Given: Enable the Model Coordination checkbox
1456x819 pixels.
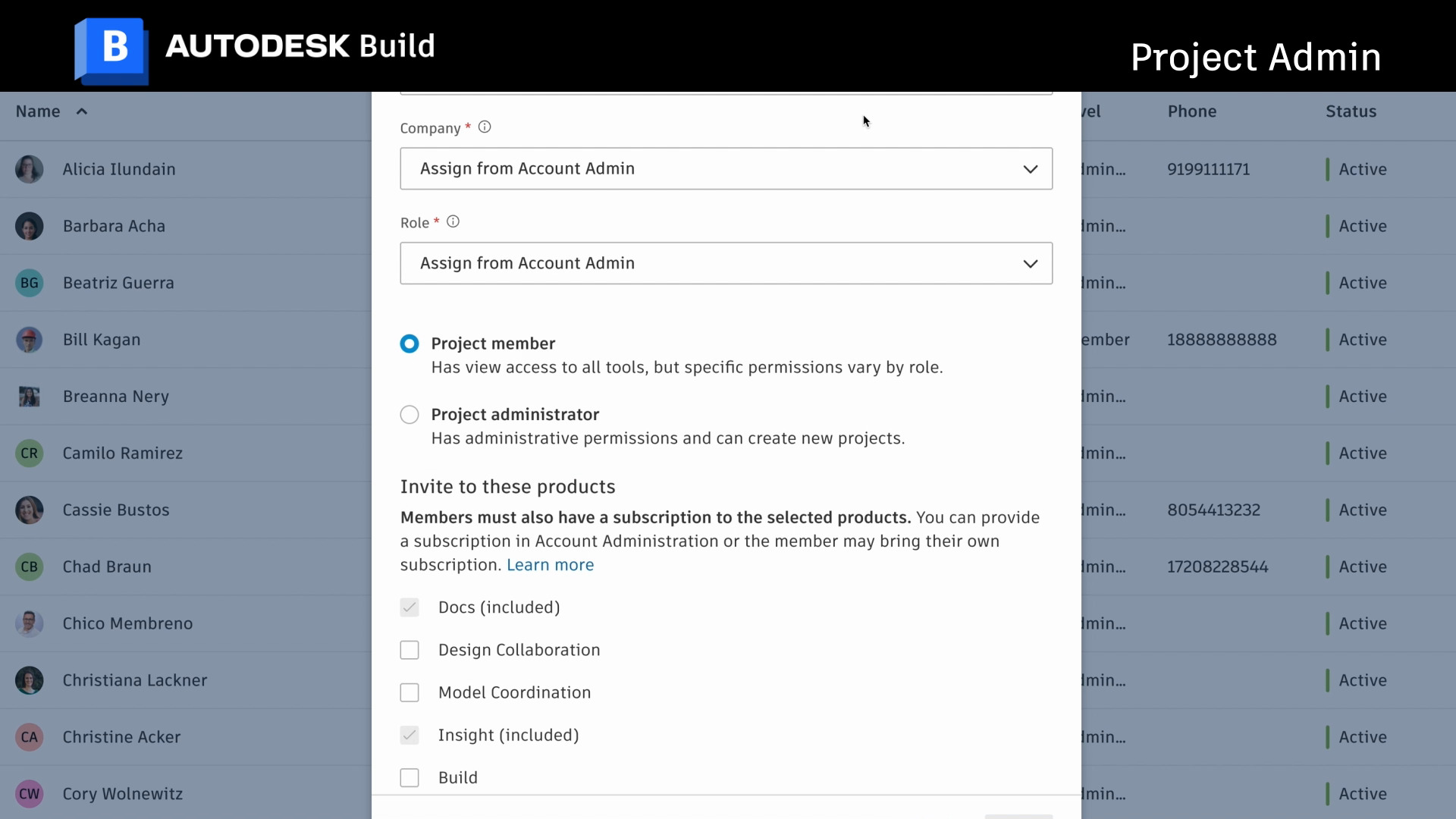Looking at the screenshot, I should click(409, 692).
